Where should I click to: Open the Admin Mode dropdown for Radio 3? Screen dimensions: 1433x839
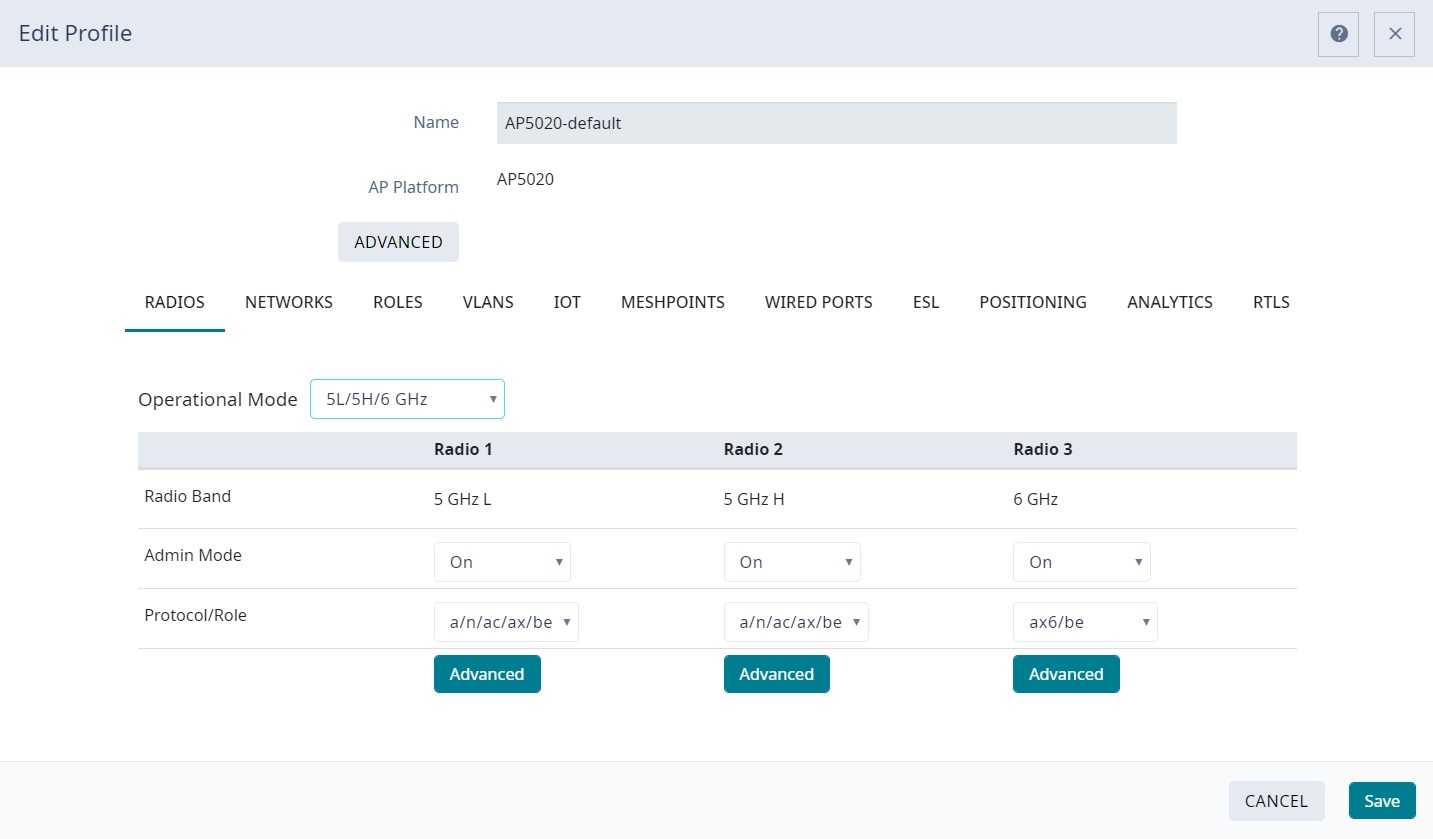pos(1081,561)
